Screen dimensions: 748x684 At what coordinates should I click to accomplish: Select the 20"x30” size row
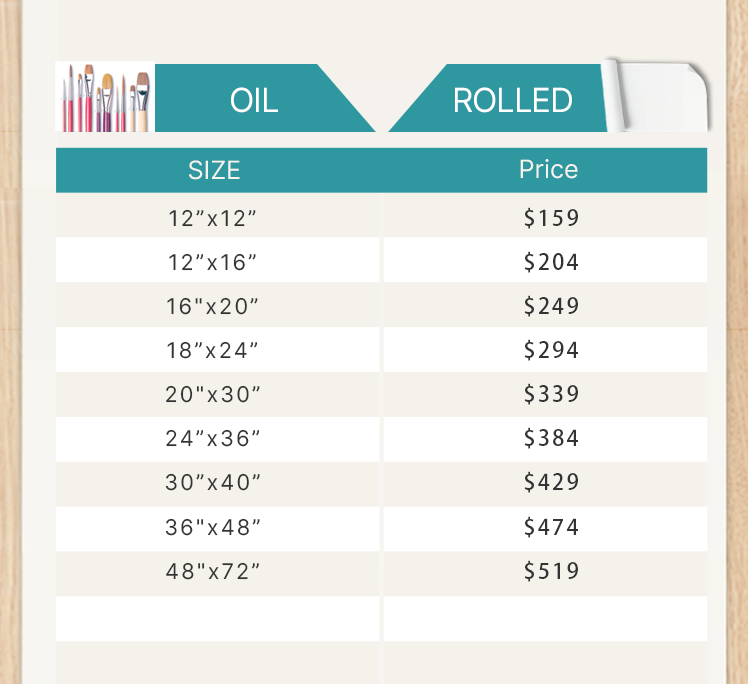(213, 394)
